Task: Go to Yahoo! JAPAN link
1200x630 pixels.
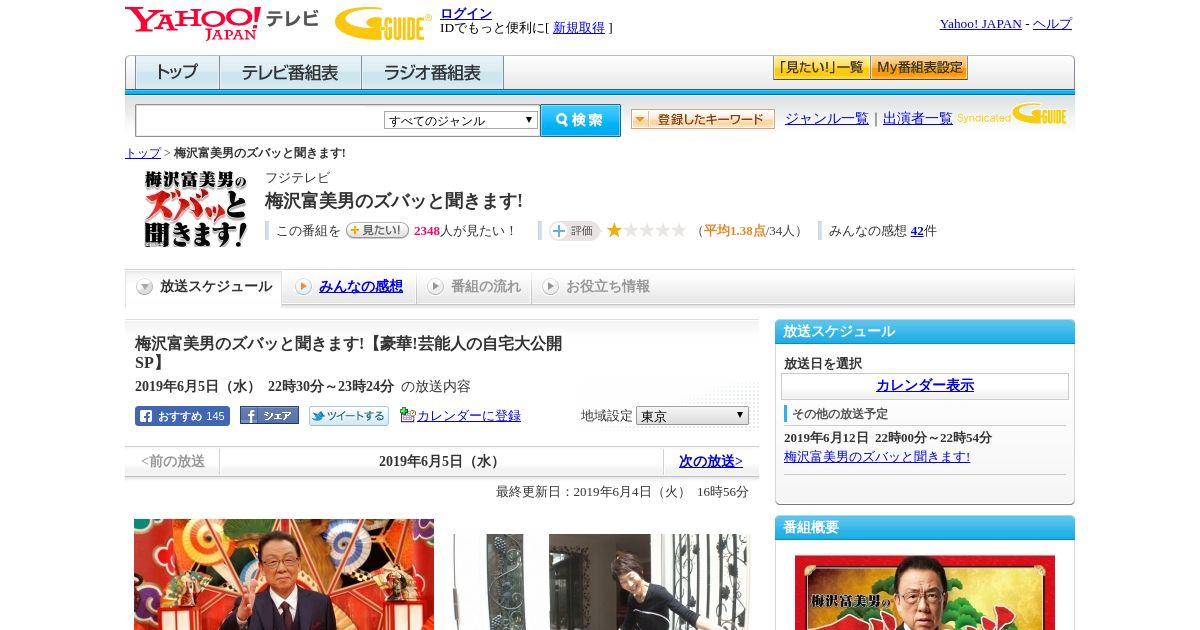Action: [981, 24]
